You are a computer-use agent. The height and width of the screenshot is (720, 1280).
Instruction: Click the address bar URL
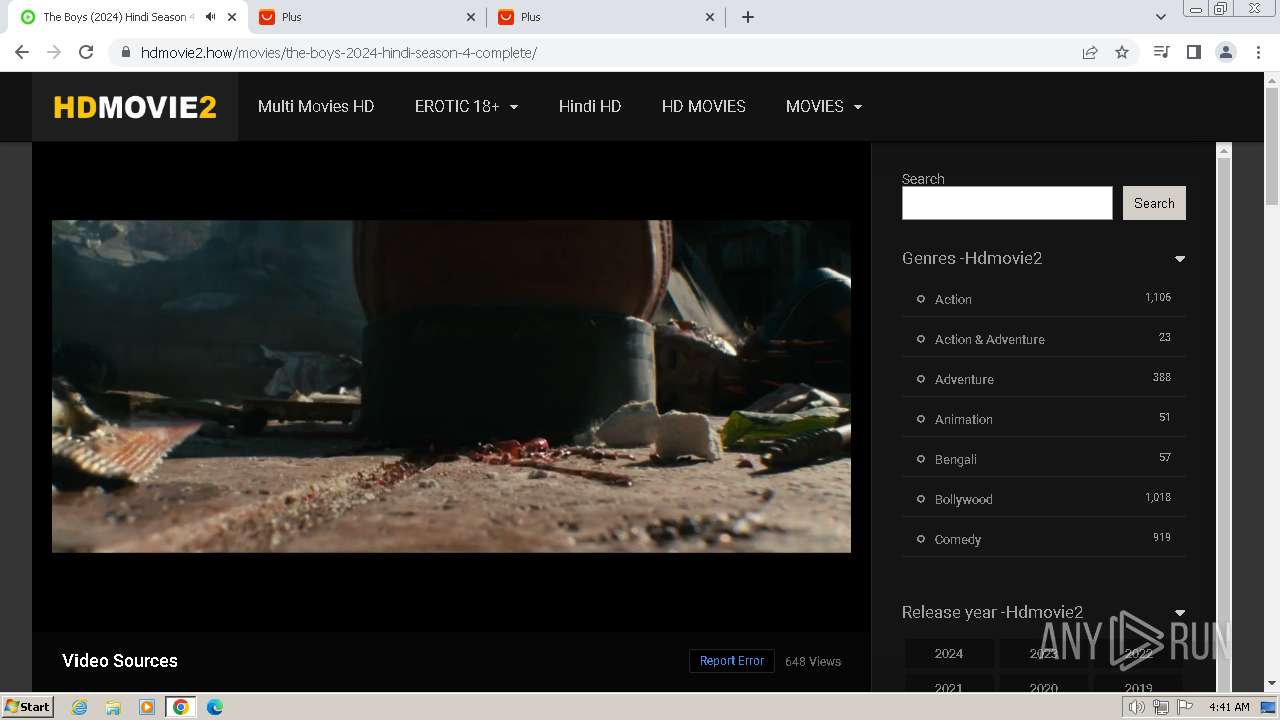tap(339, 53)
